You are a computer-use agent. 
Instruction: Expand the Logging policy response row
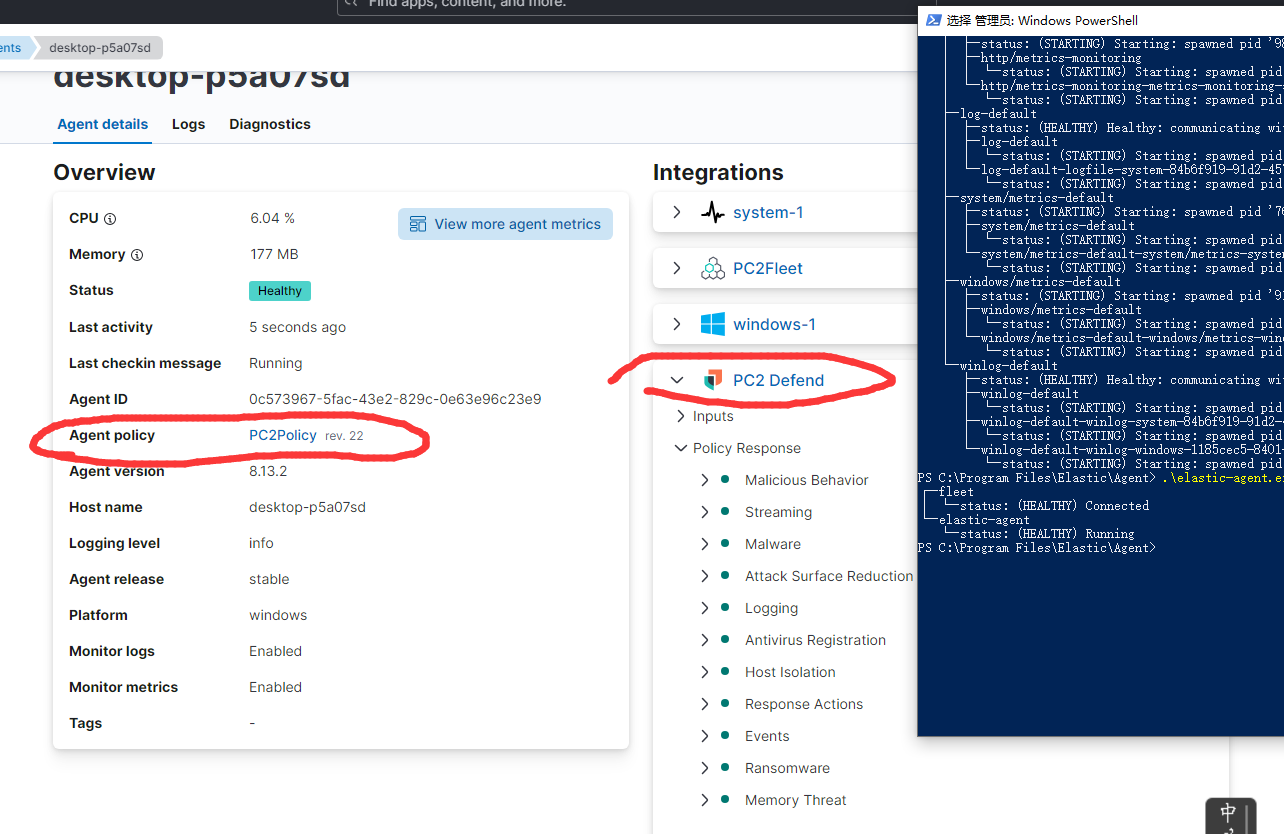(x=705, y=608)
